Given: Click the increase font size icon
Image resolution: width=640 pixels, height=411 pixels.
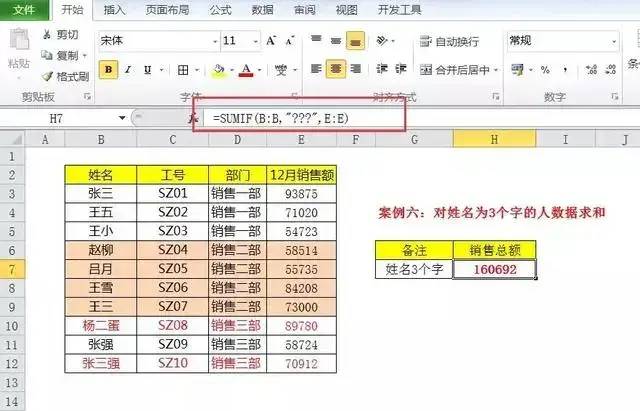Looking at the screenshot, I should click(x=271, y=41).
